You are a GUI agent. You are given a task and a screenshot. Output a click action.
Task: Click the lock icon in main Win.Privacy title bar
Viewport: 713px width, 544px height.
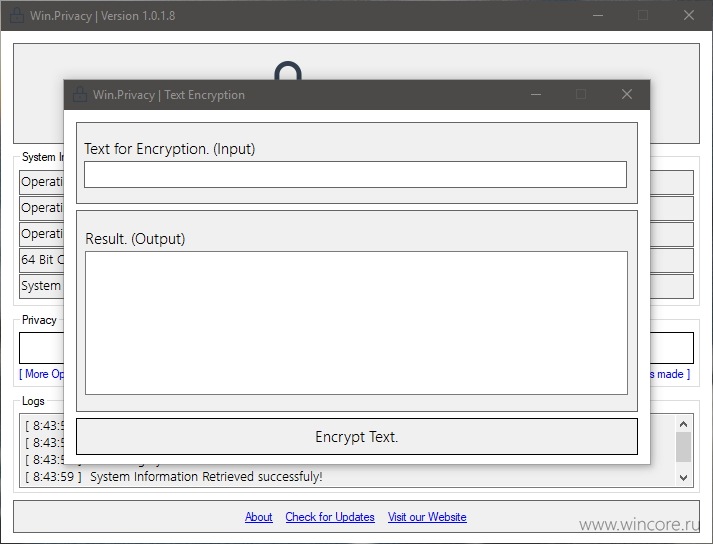17,15
